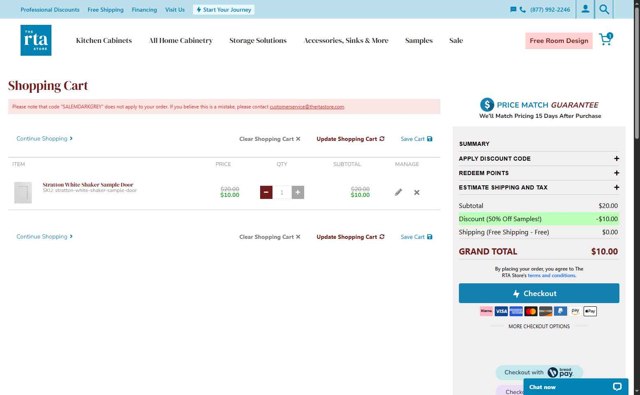This screenshot has width=640, height=395.
Task: Click the Price Match Guarantee banner
Action: coord(540,109)
